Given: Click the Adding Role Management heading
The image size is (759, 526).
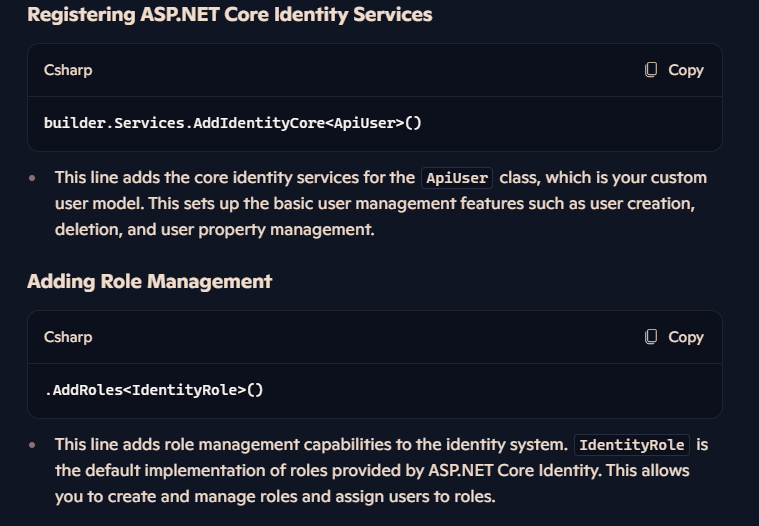Looking at the screenshot, I should 150,282.
